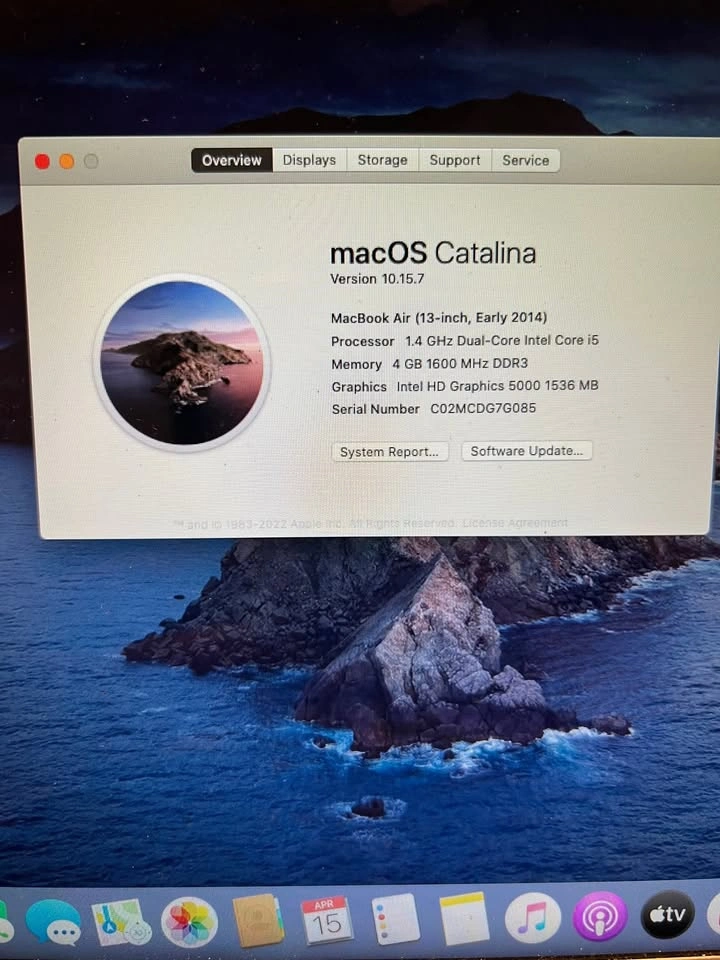This screenshot has width=720, height=960.
Task: Click the Software Update button
Action: coord(527,451)
